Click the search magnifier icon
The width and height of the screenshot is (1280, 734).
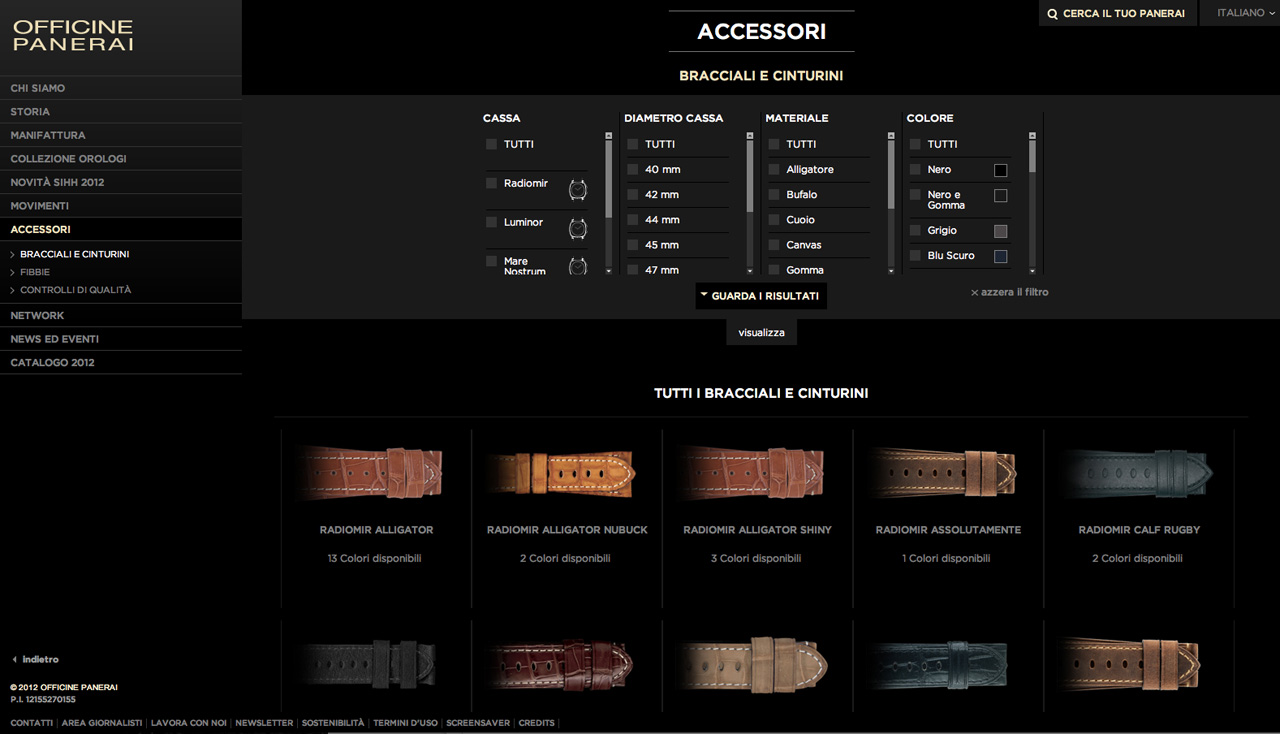(x=1052, y=14)
